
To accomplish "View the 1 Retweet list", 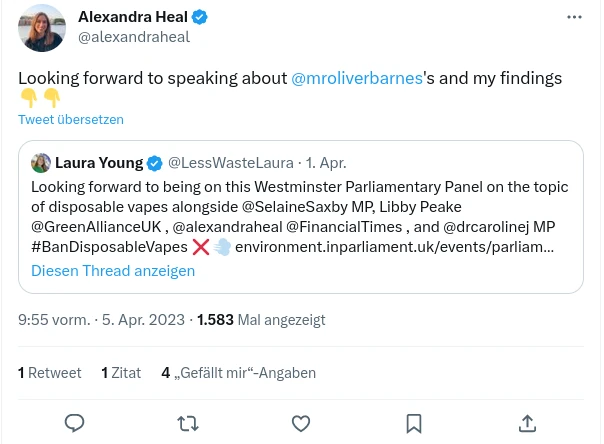I will pos(50,373).
